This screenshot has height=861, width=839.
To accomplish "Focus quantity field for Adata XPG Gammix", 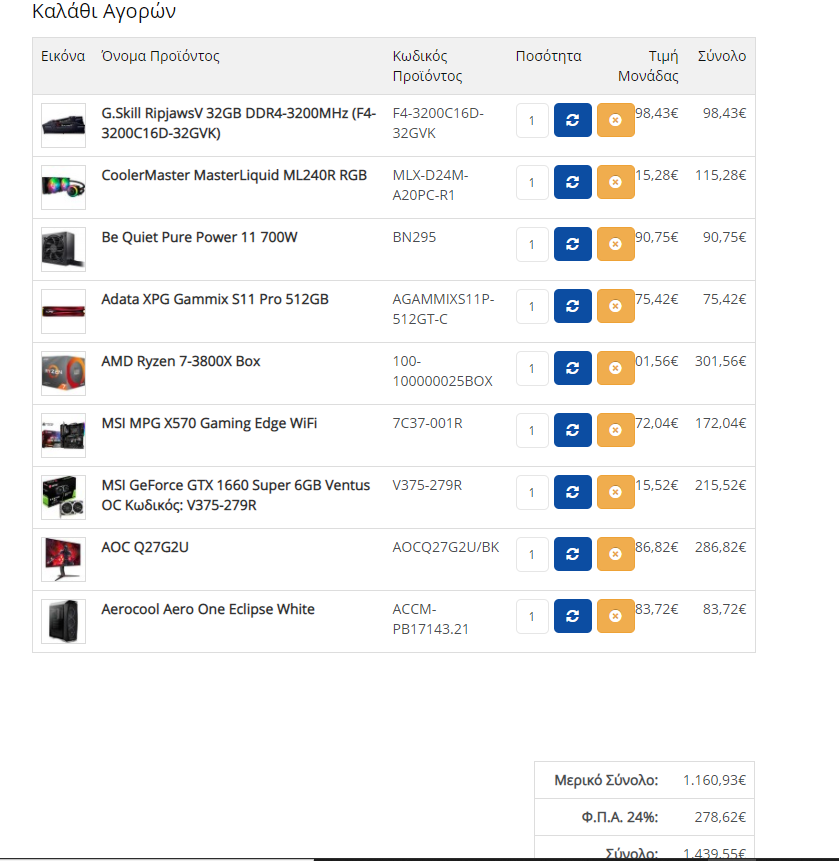I will click(532, 306).
